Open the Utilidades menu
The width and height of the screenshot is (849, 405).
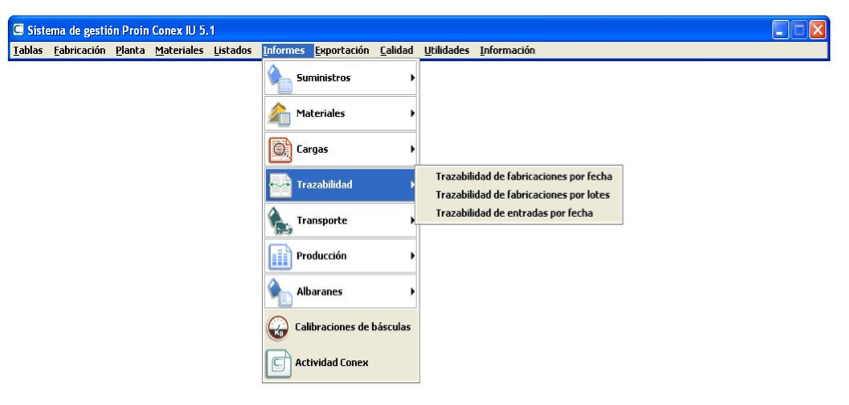447,50
